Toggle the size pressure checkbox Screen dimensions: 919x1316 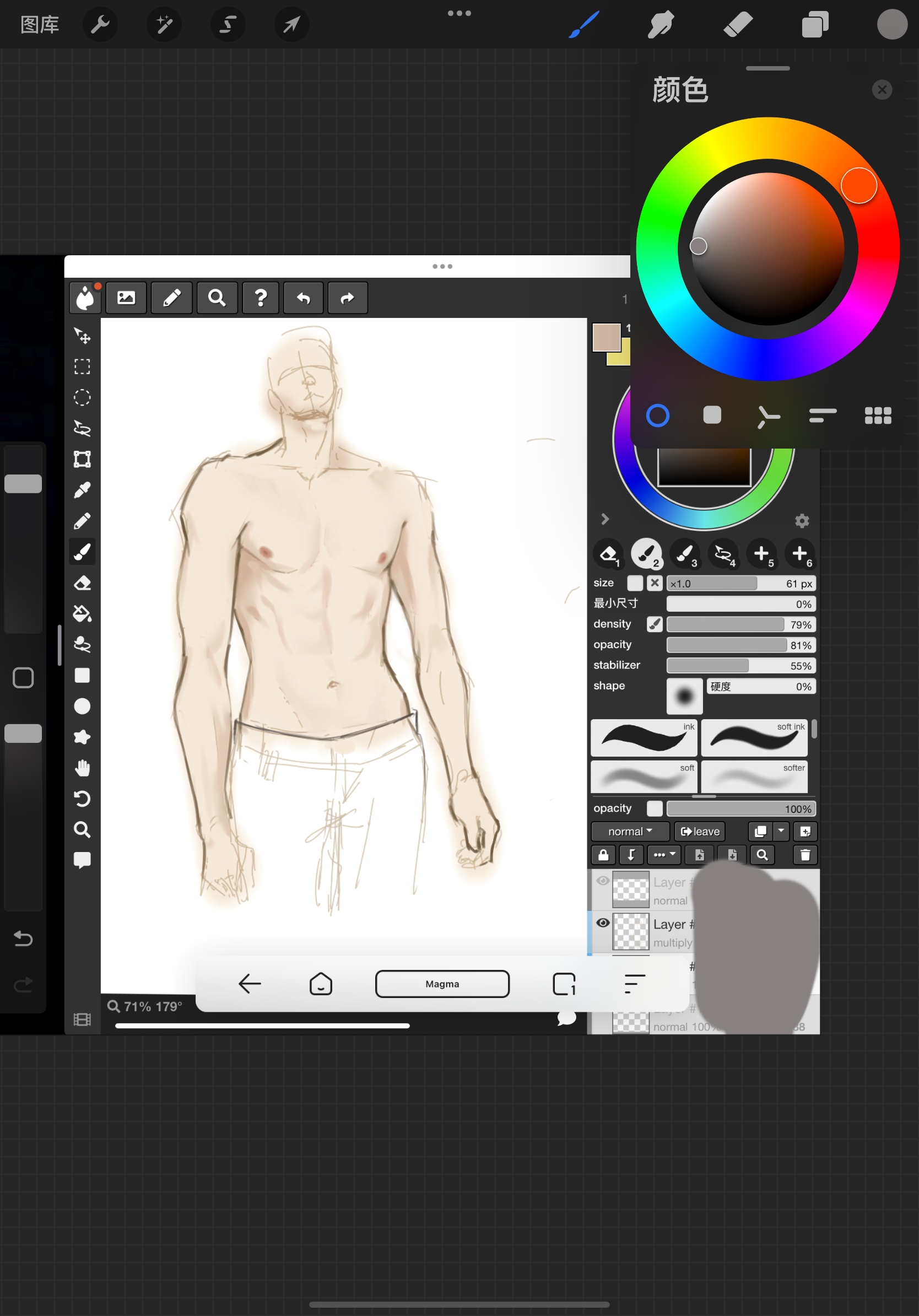635,583
